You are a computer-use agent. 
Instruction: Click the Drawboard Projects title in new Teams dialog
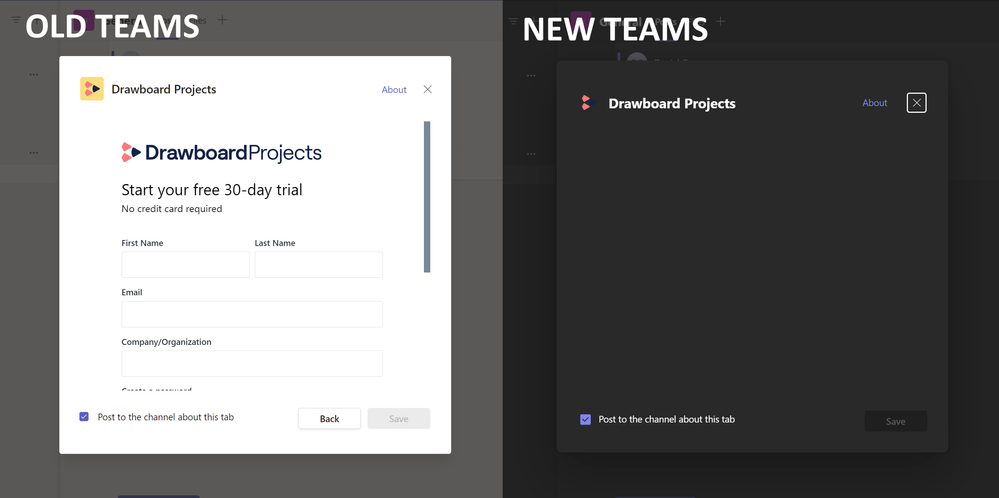coord(672,103)
